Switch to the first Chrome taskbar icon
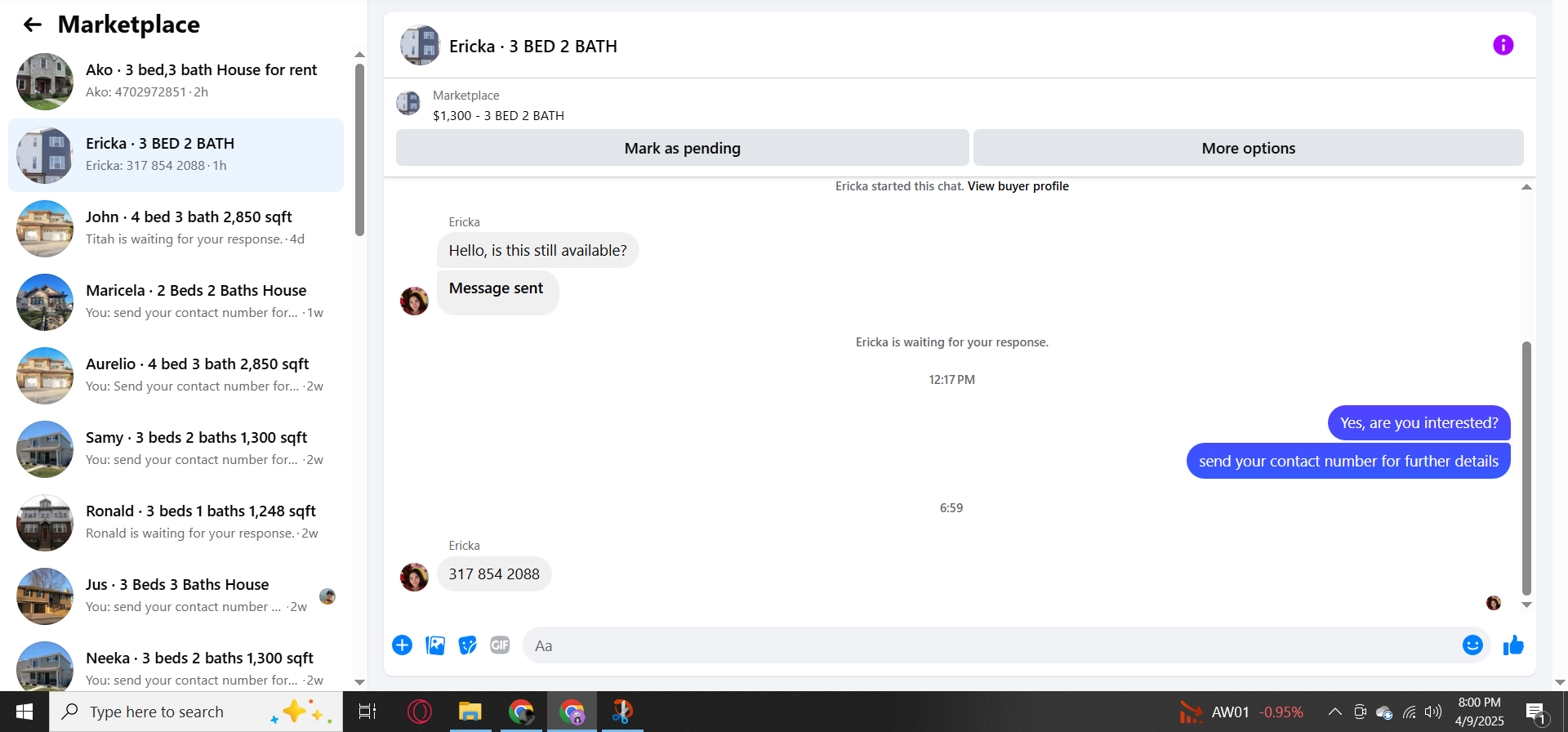This screenshot has width=1568, height=732. point(521,712)
